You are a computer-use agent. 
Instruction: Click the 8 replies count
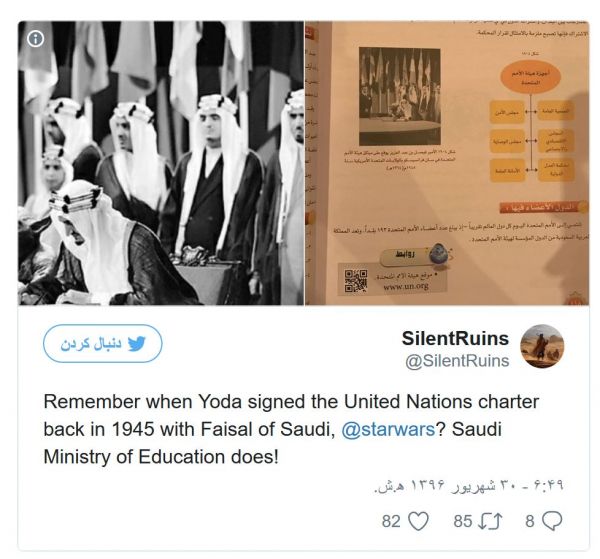tap(530, 521)
